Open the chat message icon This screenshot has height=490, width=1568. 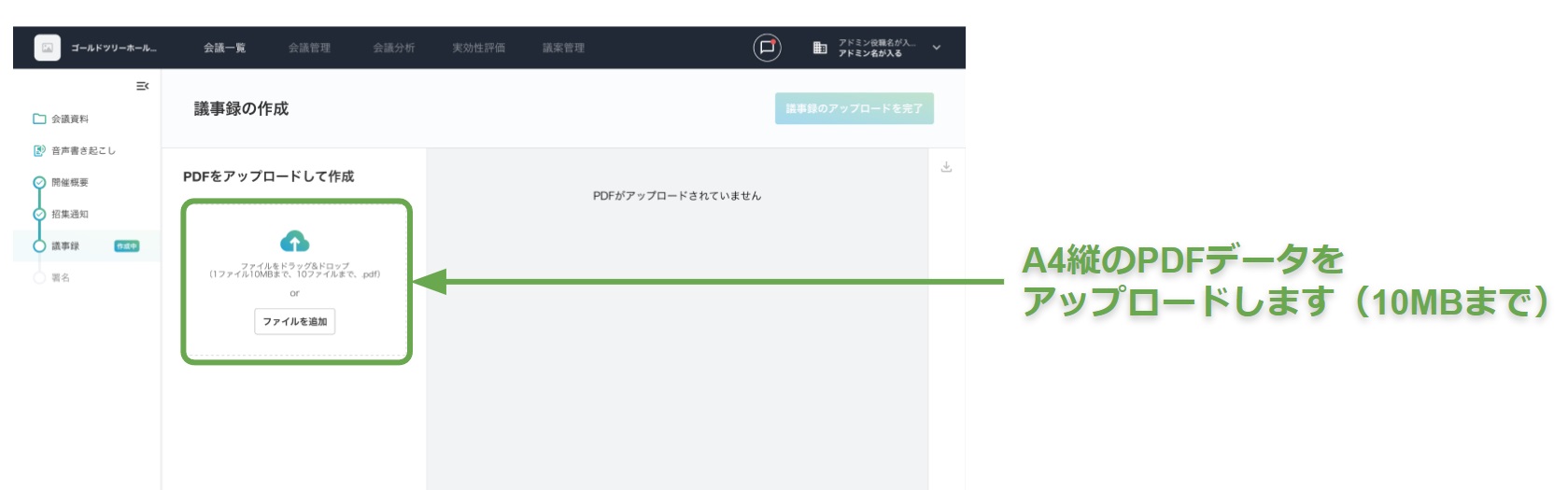[x=768, y=48]
